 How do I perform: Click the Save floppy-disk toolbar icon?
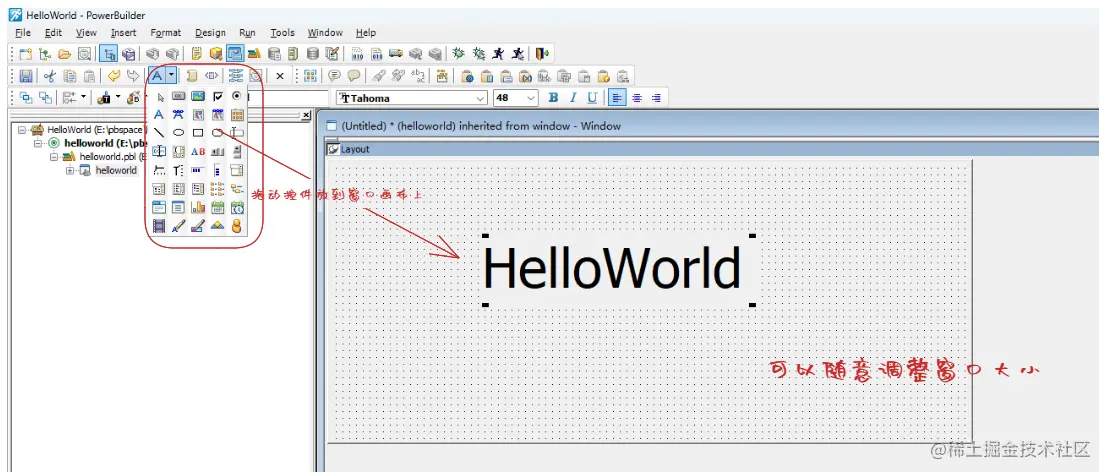(x=26, y=76)
